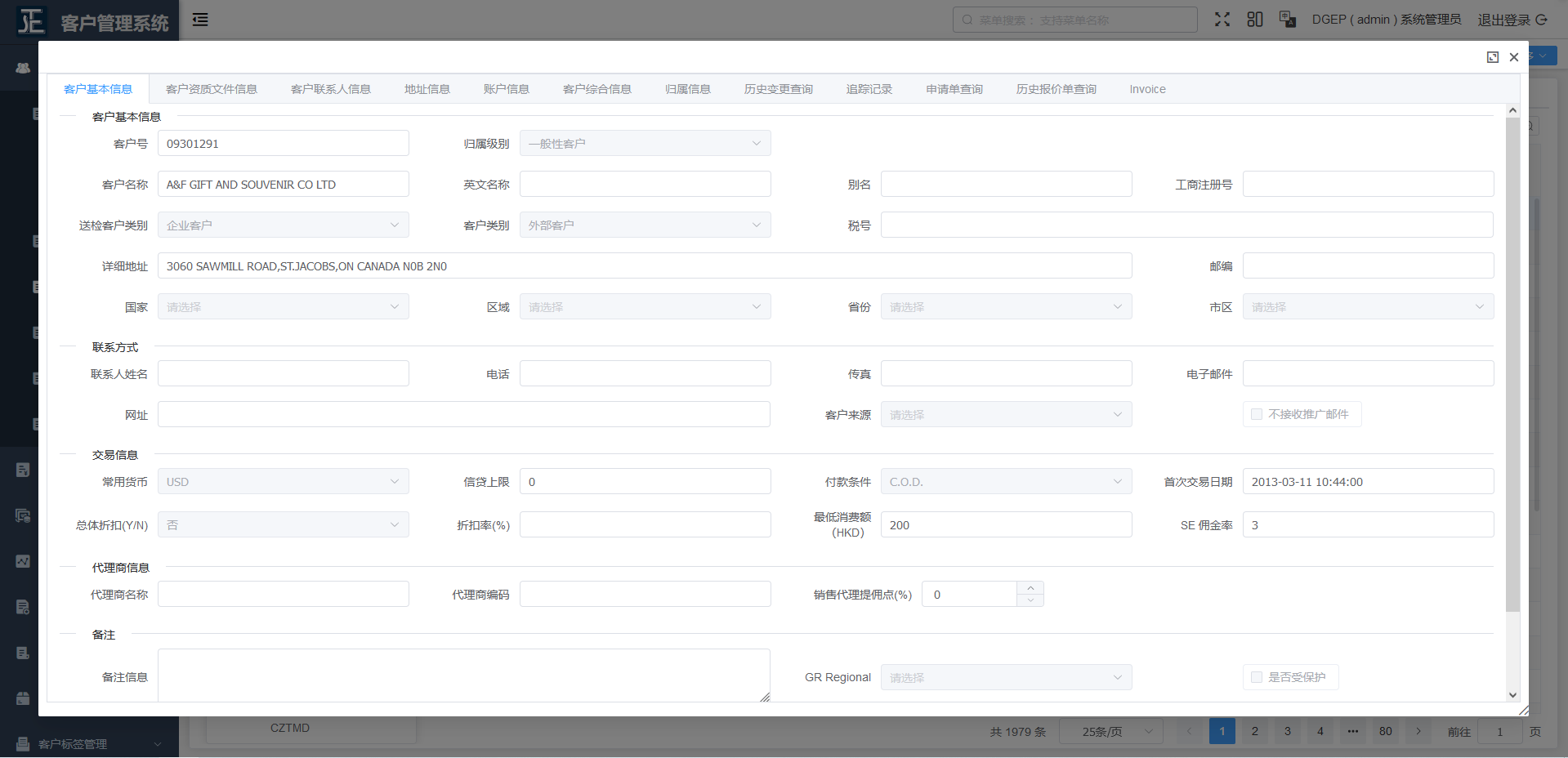
Task: Increase 销售代理提佣点 with up stepper arrow
Action: [1030, 587]
